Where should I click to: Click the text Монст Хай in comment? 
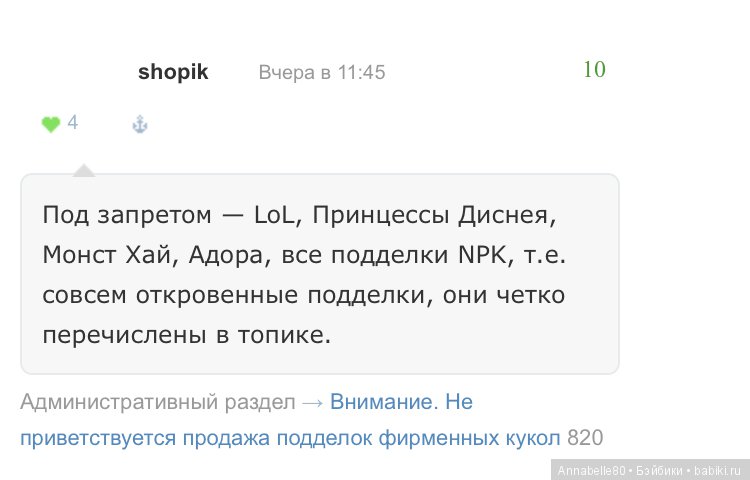pyautogui.click(x=107, y=255)
